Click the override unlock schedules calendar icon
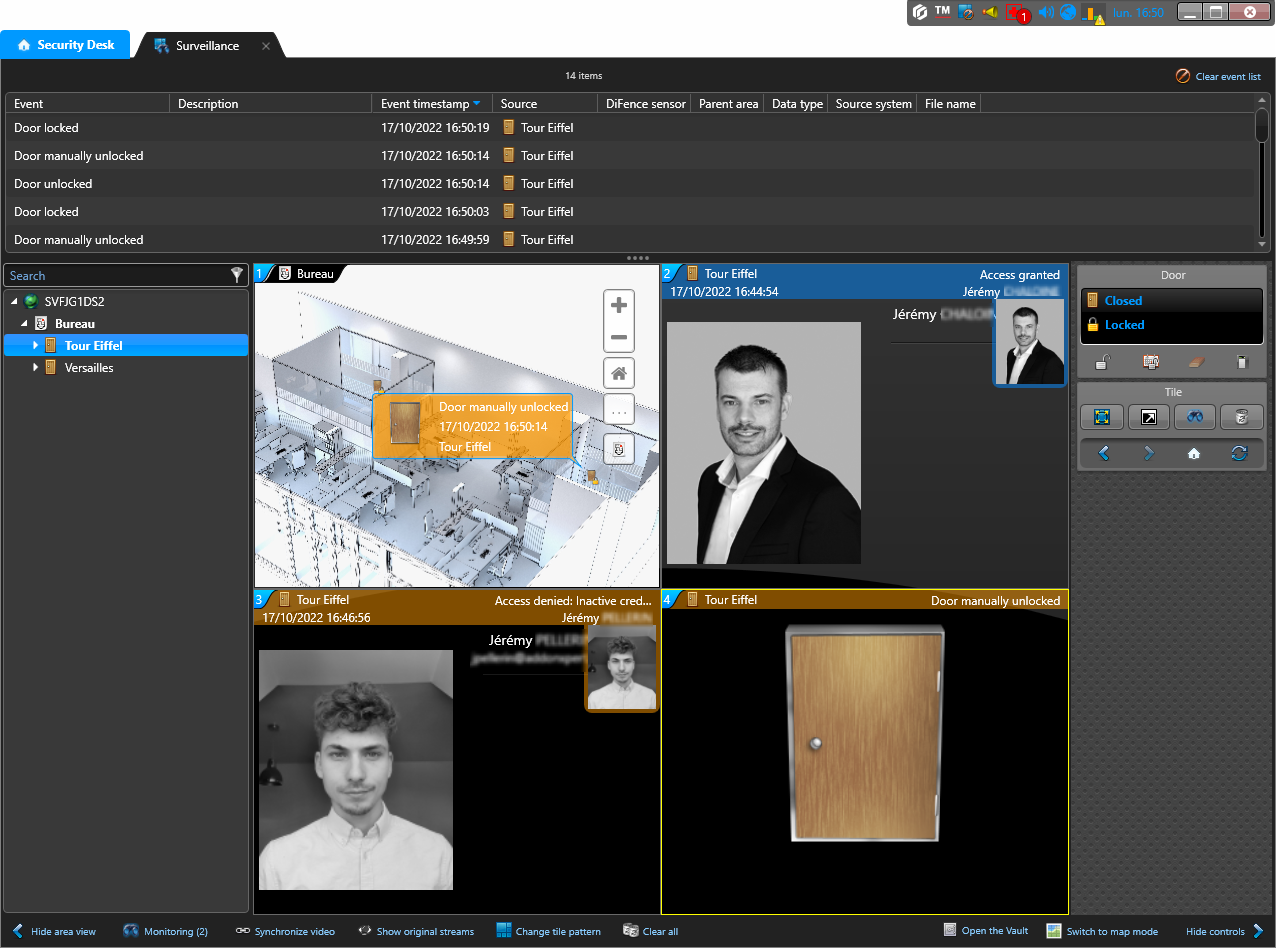This screenshot has width=1276, height=948. click(x=1150, y=362)
